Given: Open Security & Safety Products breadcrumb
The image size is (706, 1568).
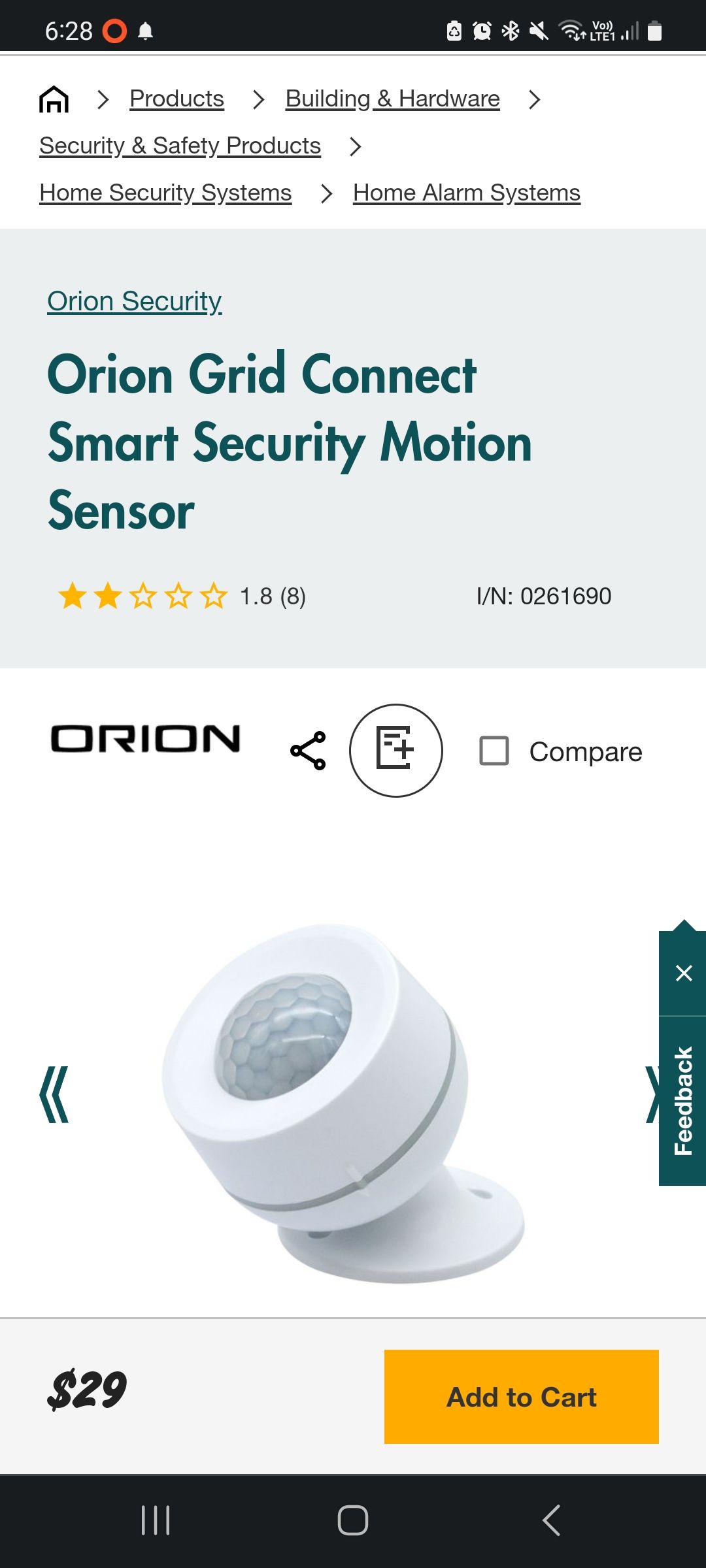Looking at the screenshot, I should [180, 146].
